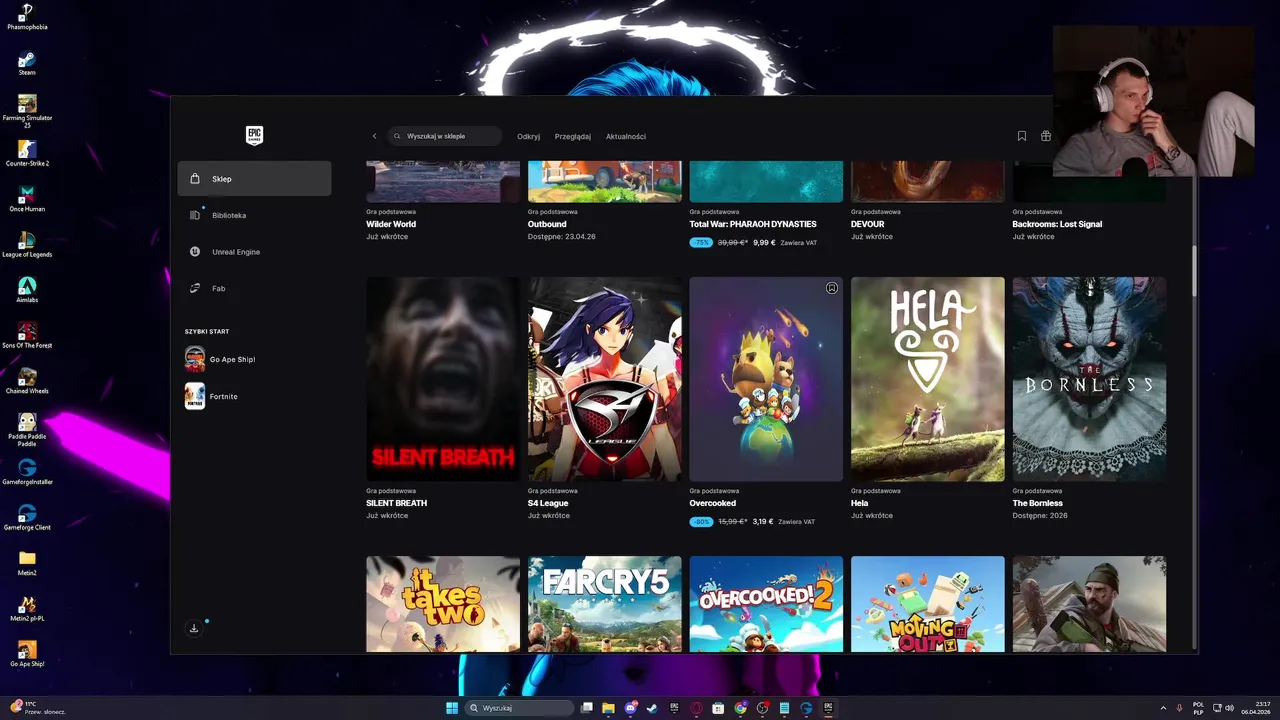Switch to the Aktualności tab
Viewport: 1280px width, 720px height.
pos(626,136)
